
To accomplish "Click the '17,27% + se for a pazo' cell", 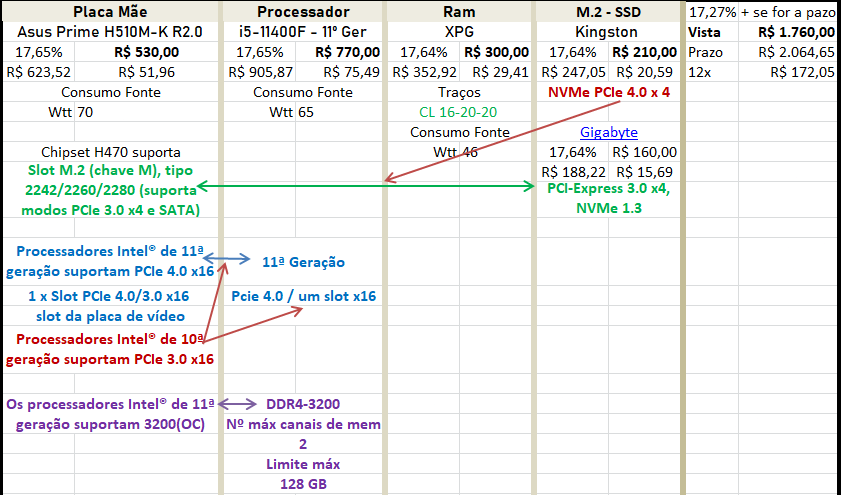I will [762, 12].
